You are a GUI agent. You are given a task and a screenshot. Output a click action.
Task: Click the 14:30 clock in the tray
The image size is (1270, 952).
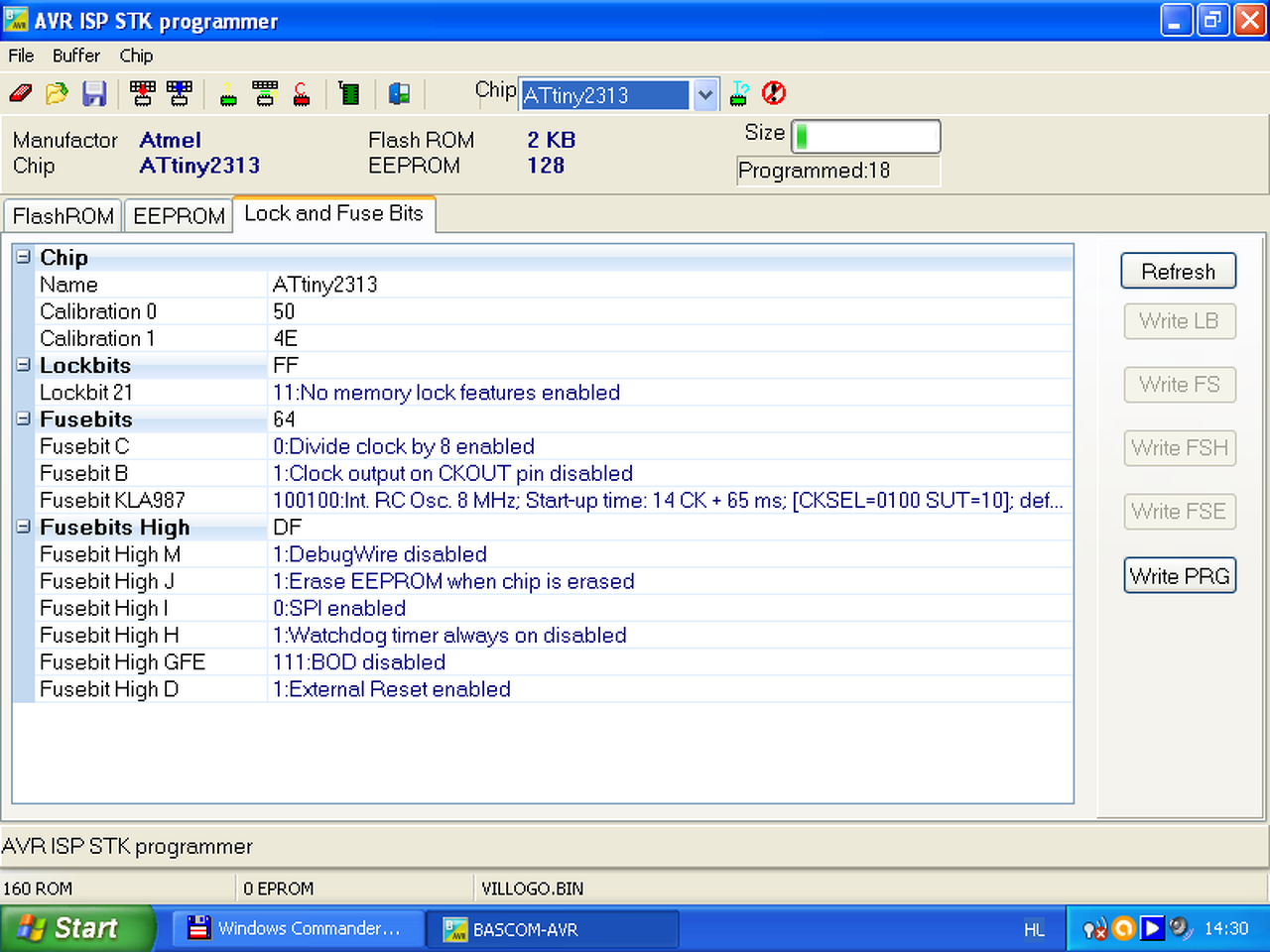[1226, 929]
